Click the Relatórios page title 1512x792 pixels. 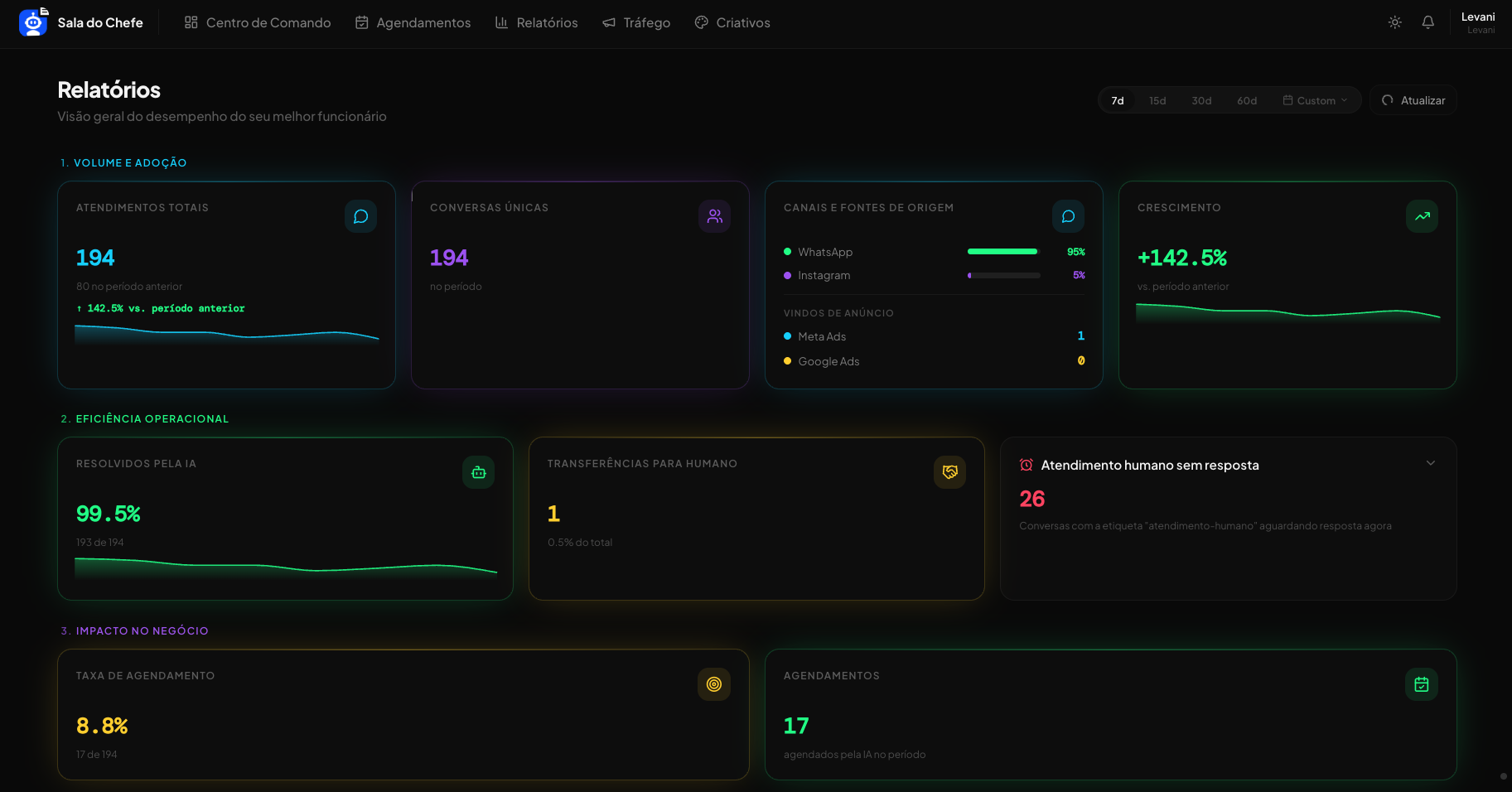[109, 89]
